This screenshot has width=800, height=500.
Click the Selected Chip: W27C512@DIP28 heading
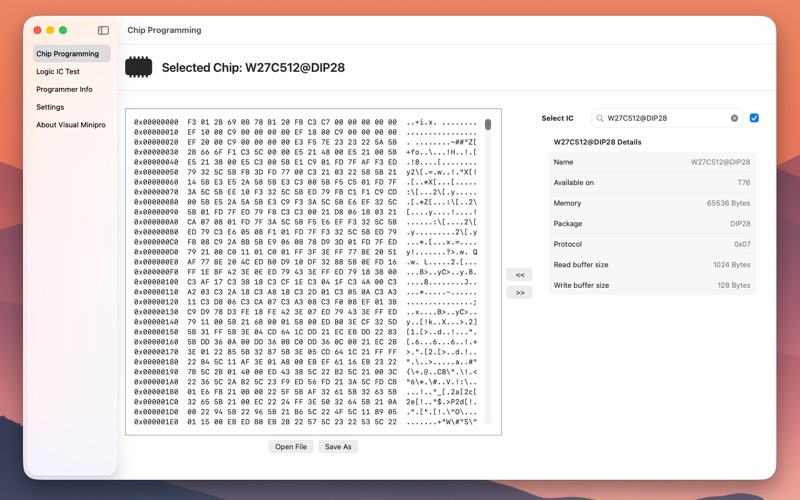[x=253, y=68]
